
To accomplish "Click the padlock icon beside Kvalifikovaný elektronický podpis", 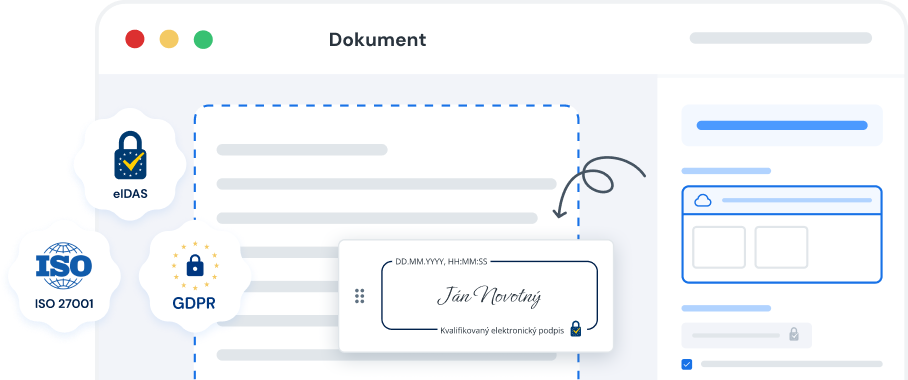I will pos(576,328).
